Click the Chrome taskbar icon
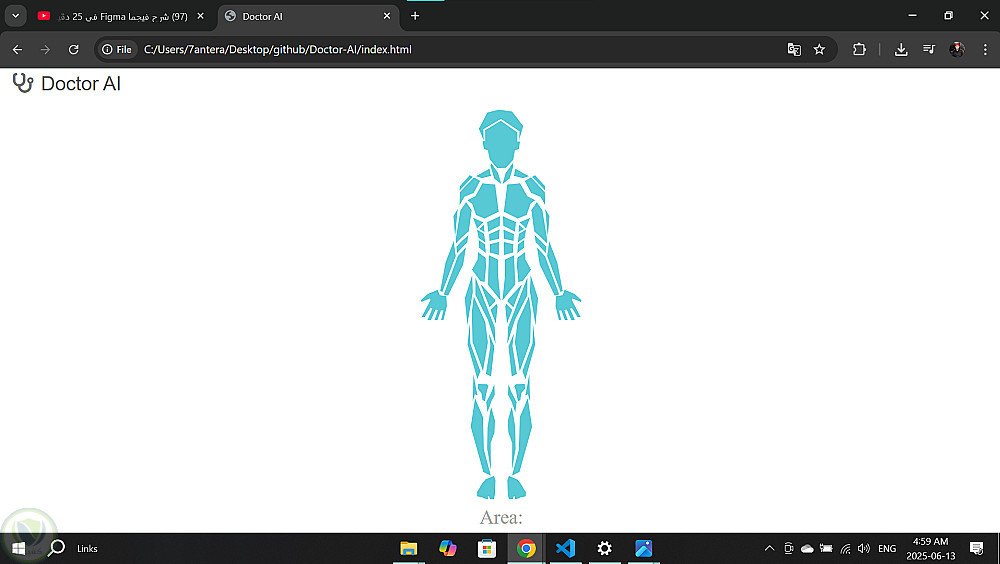The width and height of the screenshot is (1000, 564). click(526, 549)
